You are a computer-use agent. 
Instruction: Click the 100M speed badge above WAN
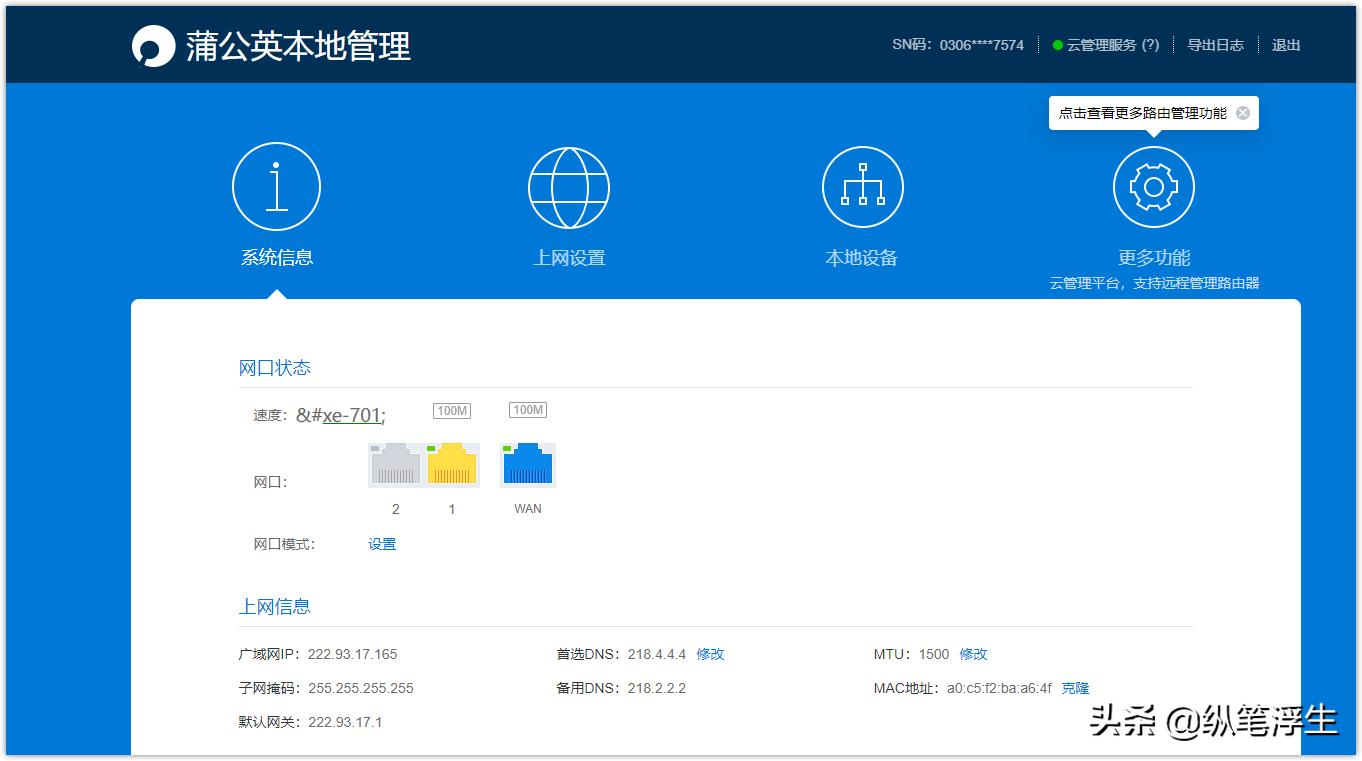526,410
